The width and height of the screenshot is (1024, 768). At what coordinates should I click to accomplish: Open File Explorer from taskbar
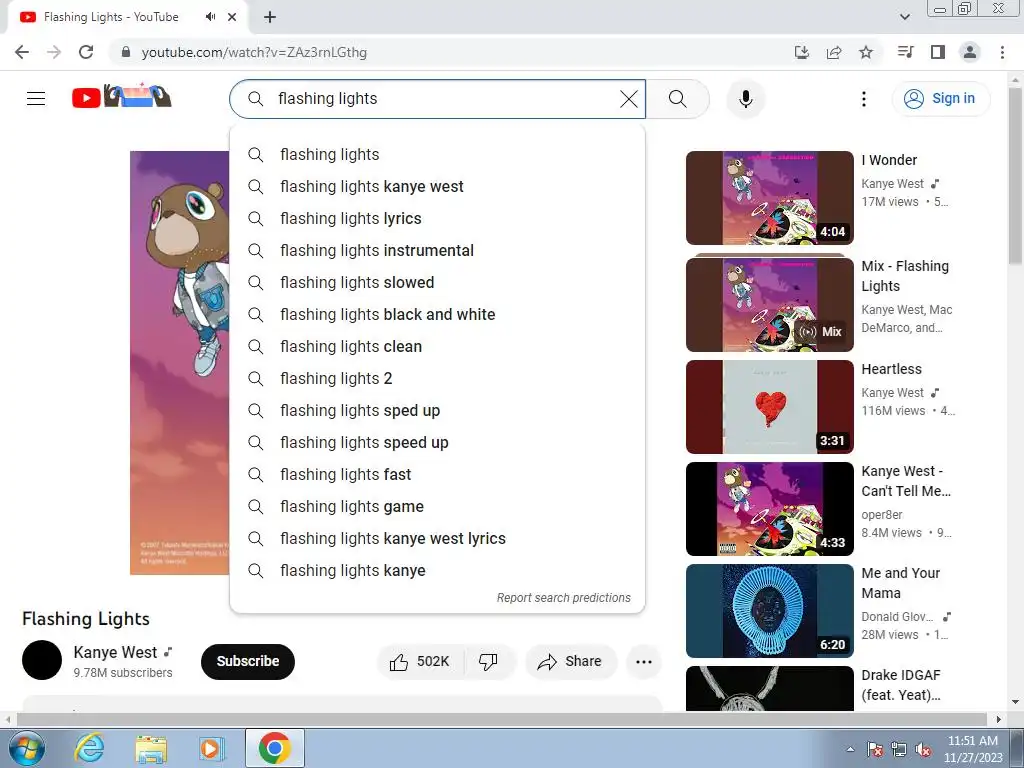coord(151,749)
